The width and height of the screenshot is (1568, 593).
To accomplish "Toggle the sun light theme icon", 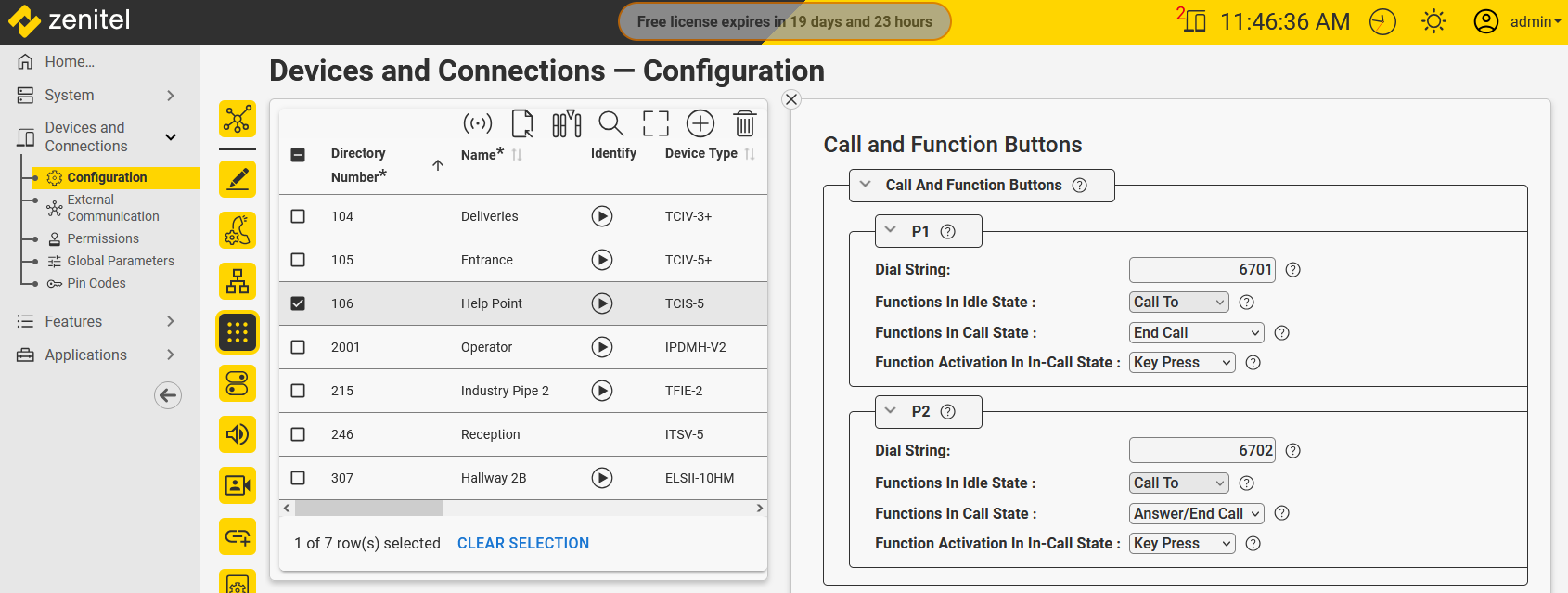I will (x=1433, y=21).
